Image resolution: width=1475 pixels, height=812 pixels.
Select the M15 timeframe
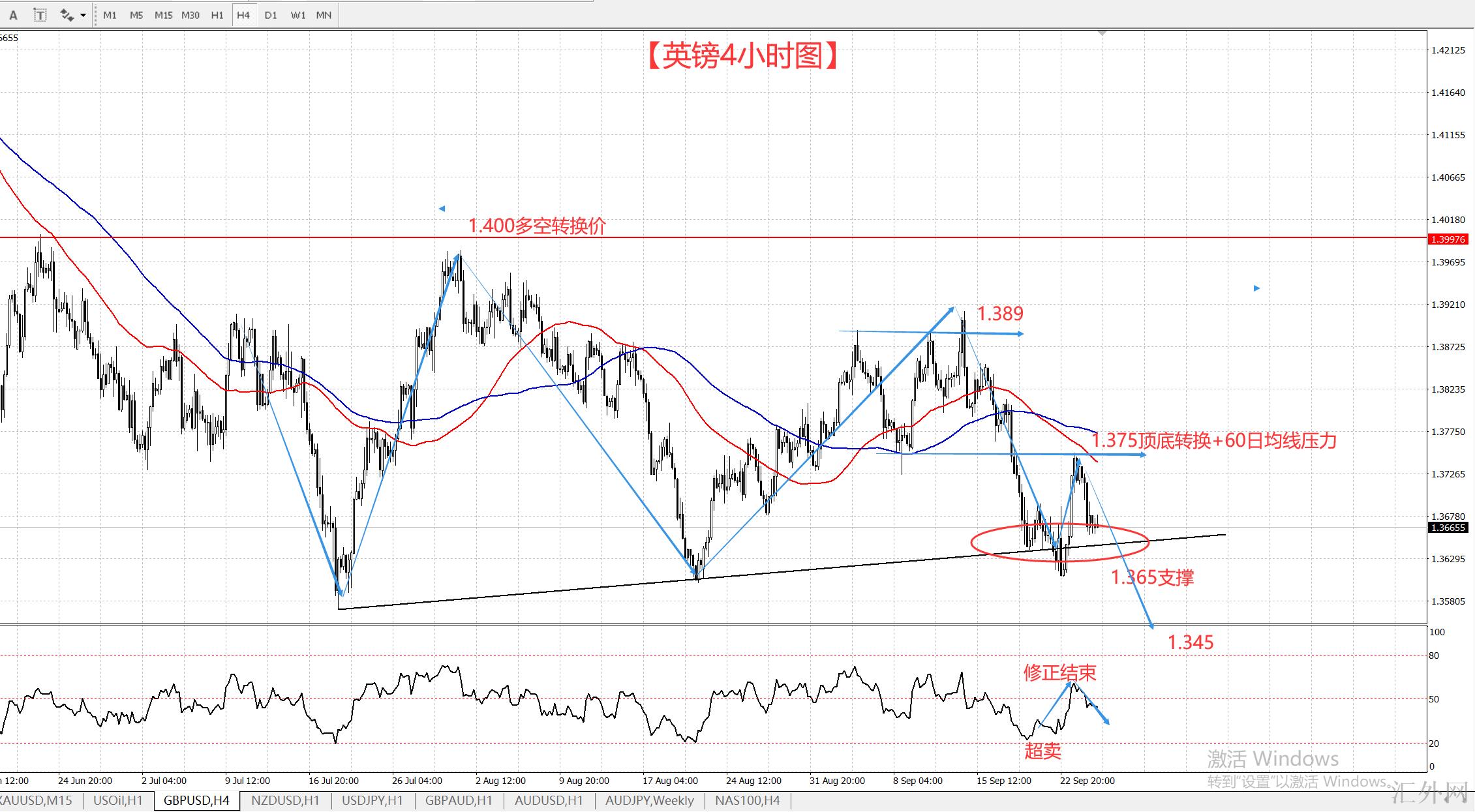tap(163, 15)
